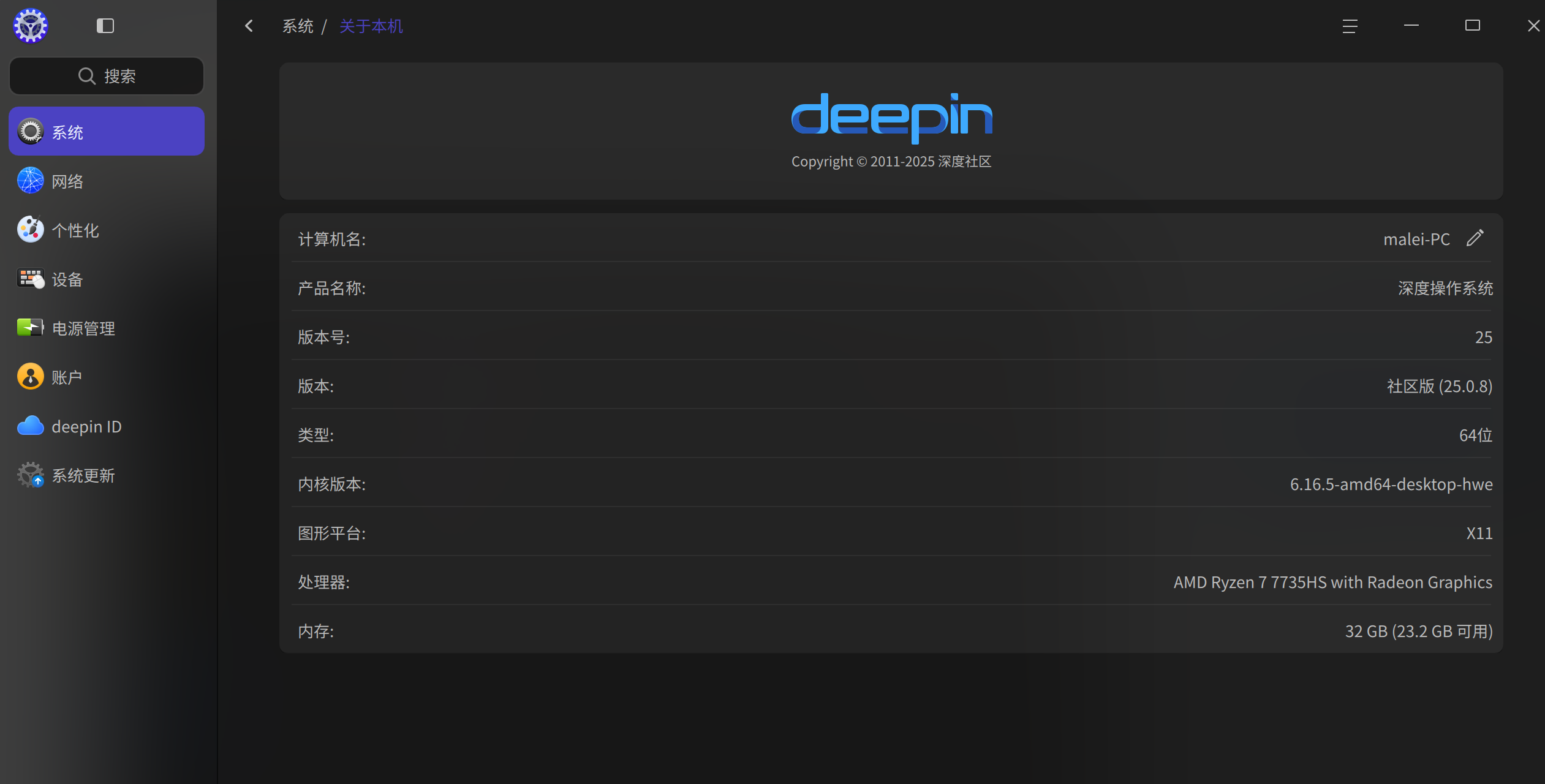The image size is (1545, 784).
Task: Click the kernel version 6.16.5-amd64-desktop-hwe
Action: (x=1391, y=484)
